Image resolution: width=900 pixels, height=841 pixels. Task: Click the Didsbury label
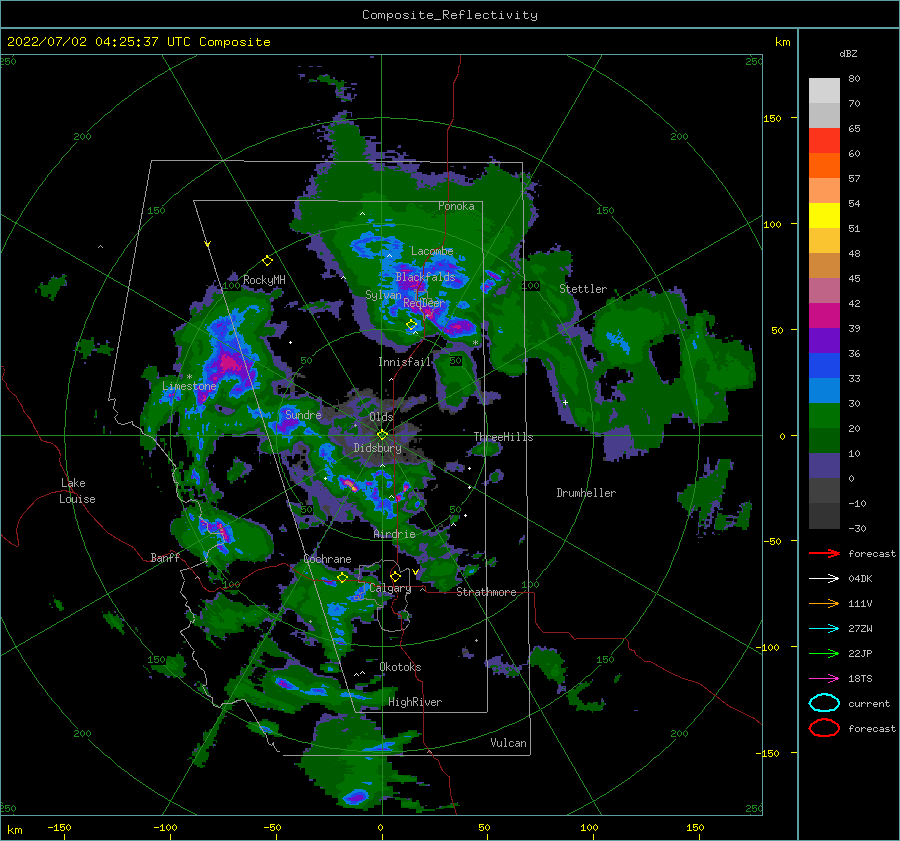pyautogui.click(x=378, y=448)
